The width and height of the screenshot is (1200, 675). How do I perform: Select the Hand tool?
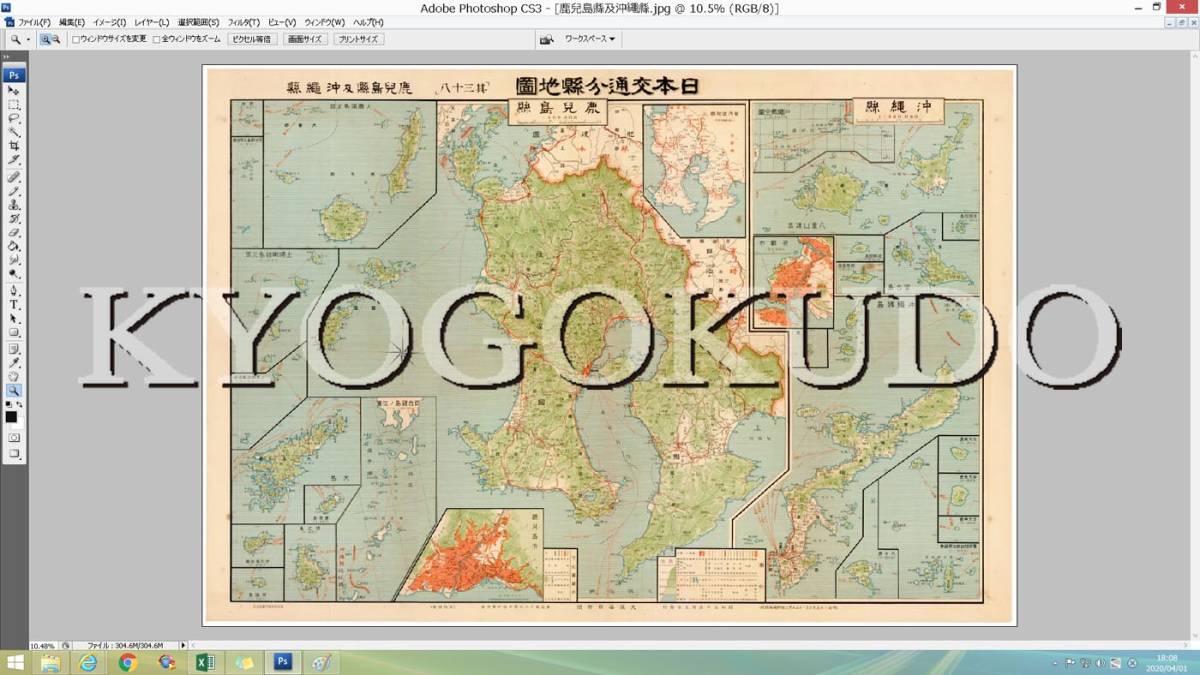pos(14,376)
